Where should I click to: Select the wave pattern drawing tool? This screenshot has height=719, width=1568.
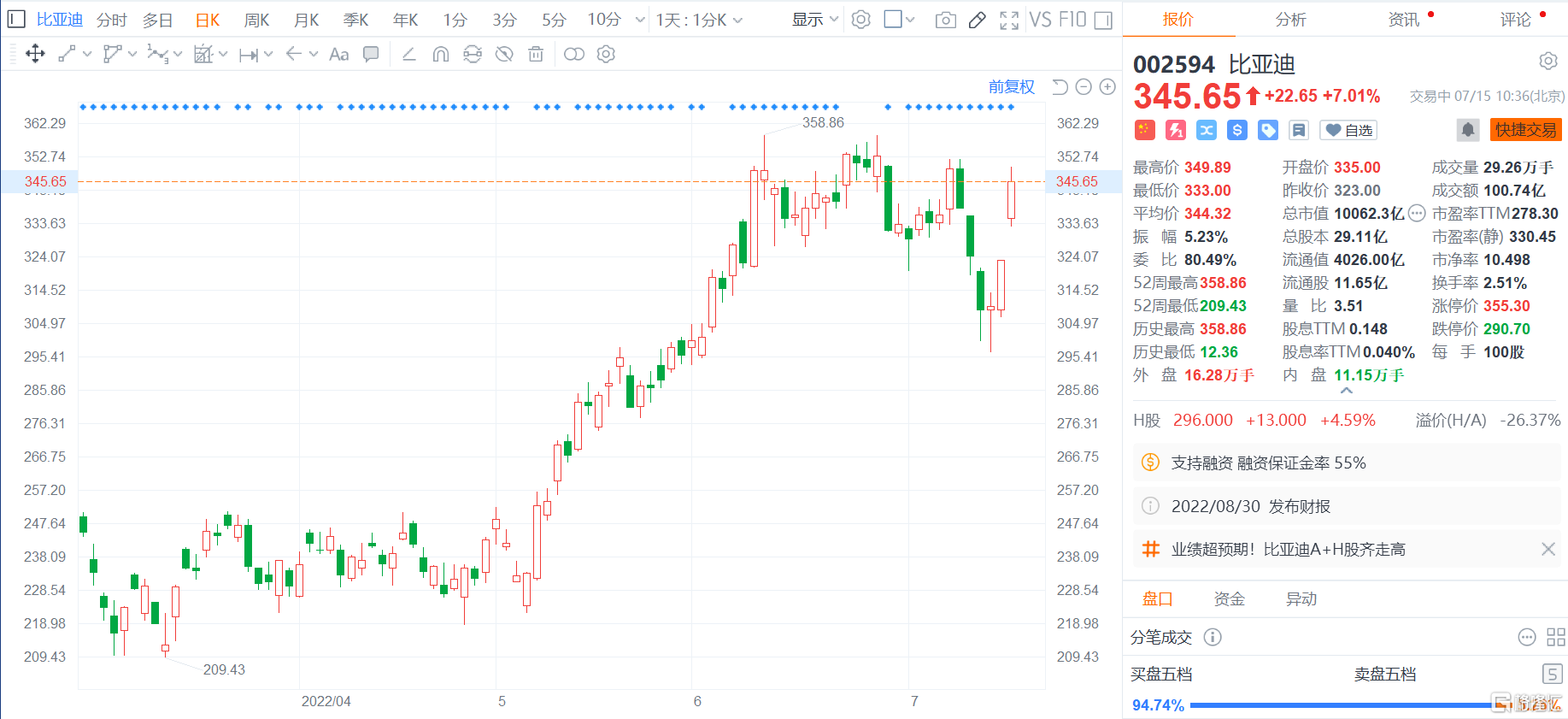(157, 54)
